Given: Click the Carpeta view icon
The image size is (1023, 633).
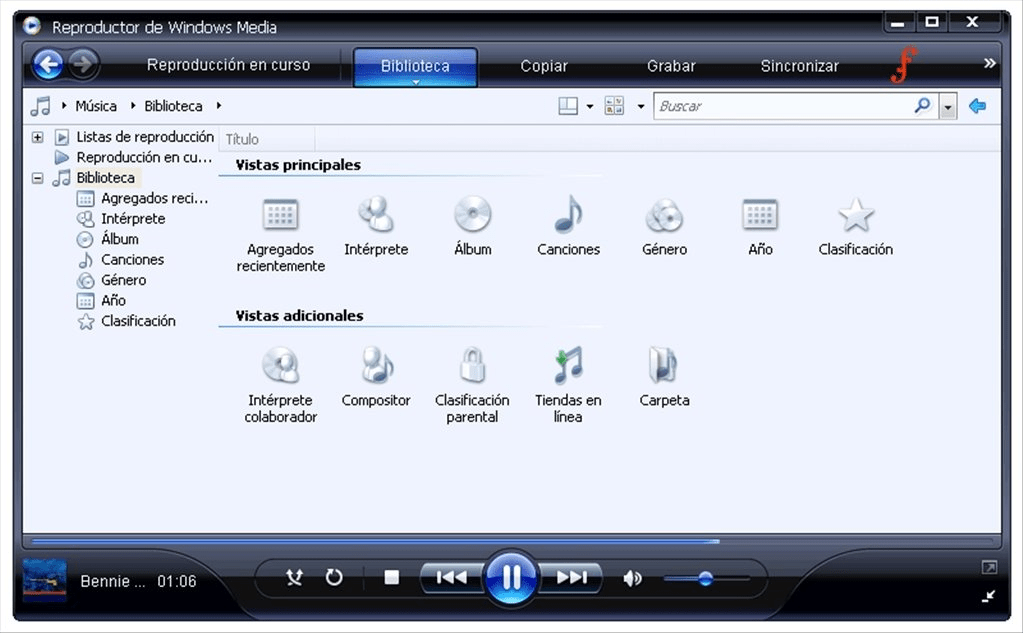Looking at the screenshot, I should point(663,365).
